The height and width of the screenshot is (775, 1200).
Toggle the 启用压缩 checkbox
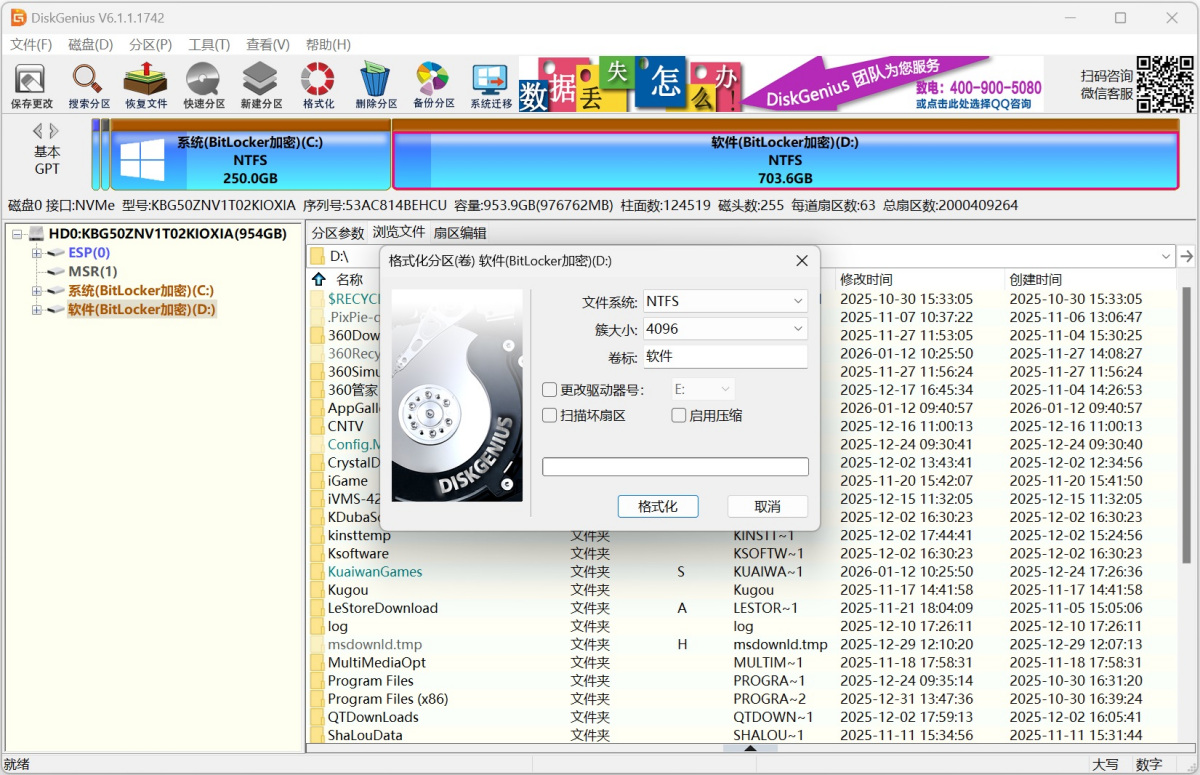679,415
